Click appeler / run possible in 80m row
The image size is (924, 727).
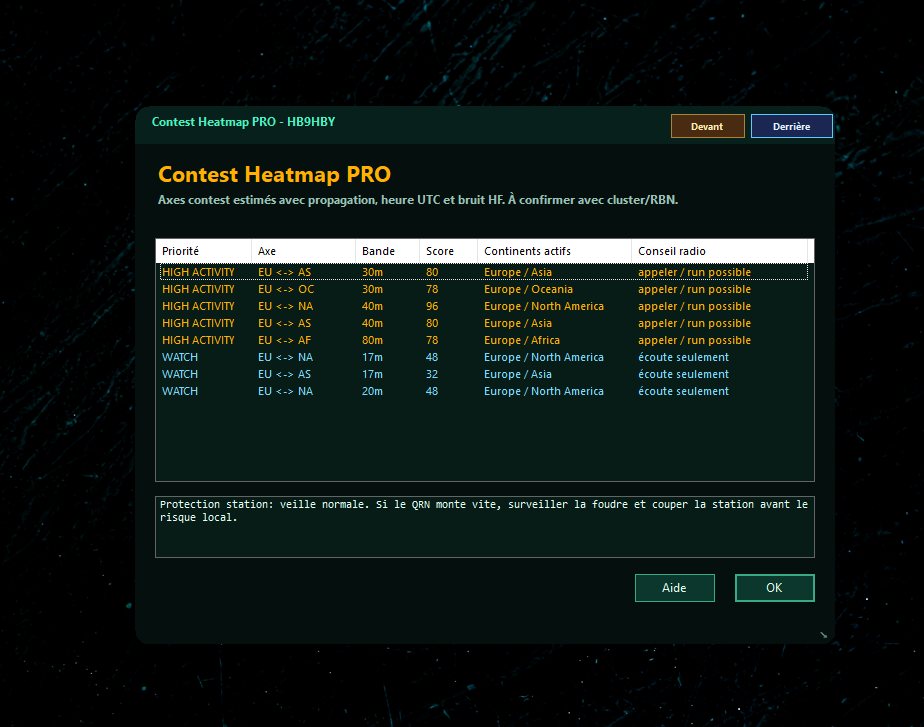coord(694,341)
